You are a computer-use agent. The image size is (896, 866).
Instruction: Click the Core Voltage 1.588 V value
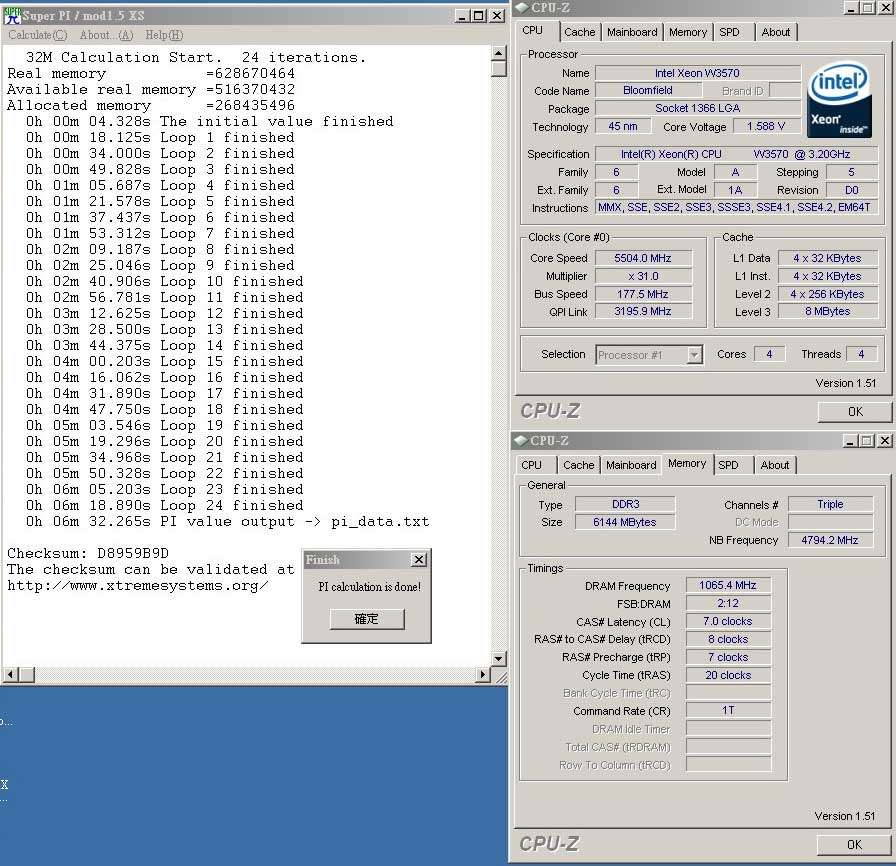pyautogui.click(x=766, y=126)
